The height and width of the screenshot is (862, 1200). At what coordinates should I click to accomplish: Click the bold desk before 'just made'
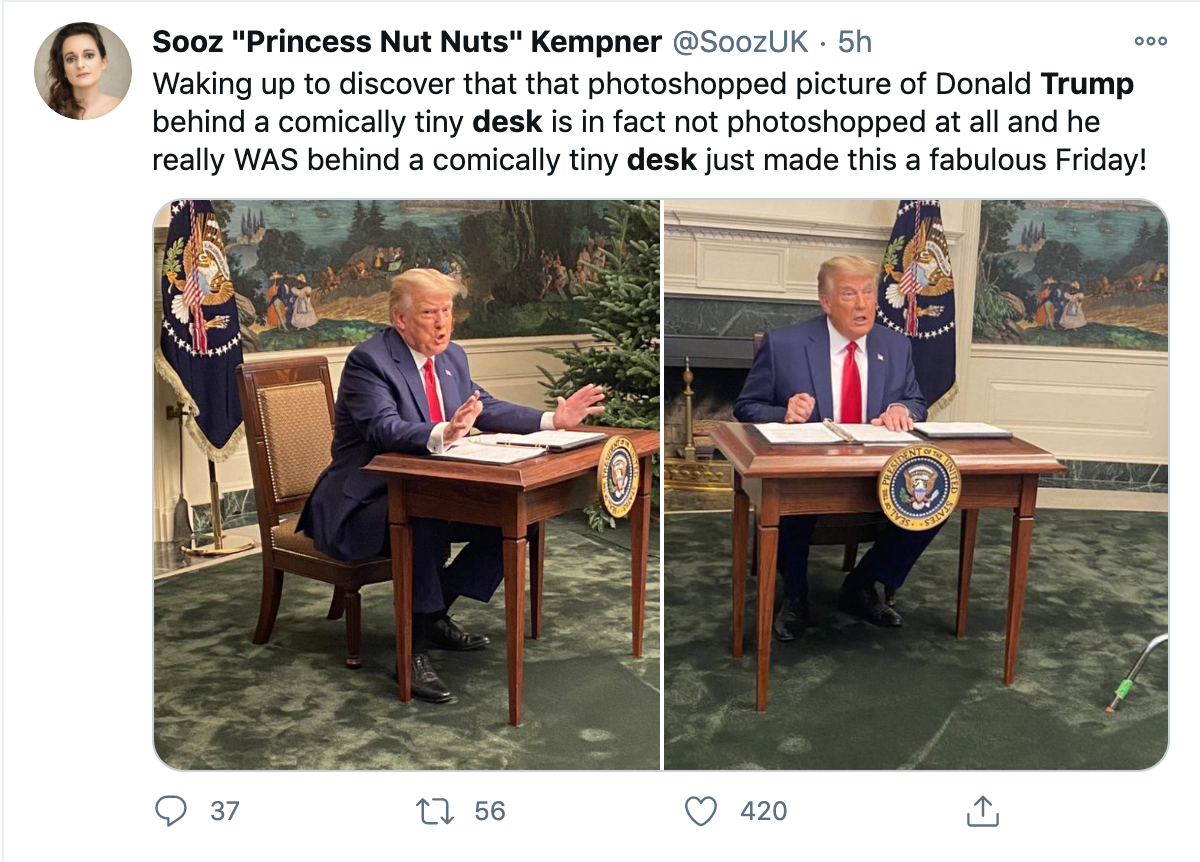click(661, 159)
